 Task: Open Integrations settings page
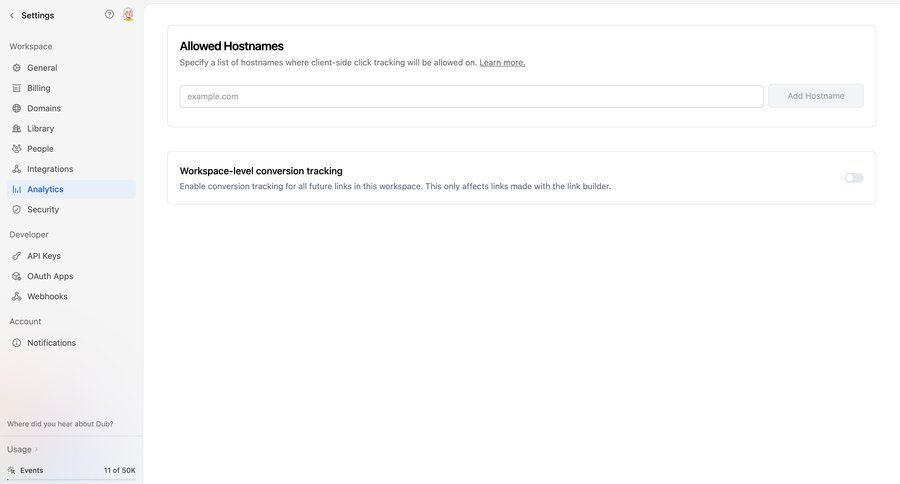[71, 169]
